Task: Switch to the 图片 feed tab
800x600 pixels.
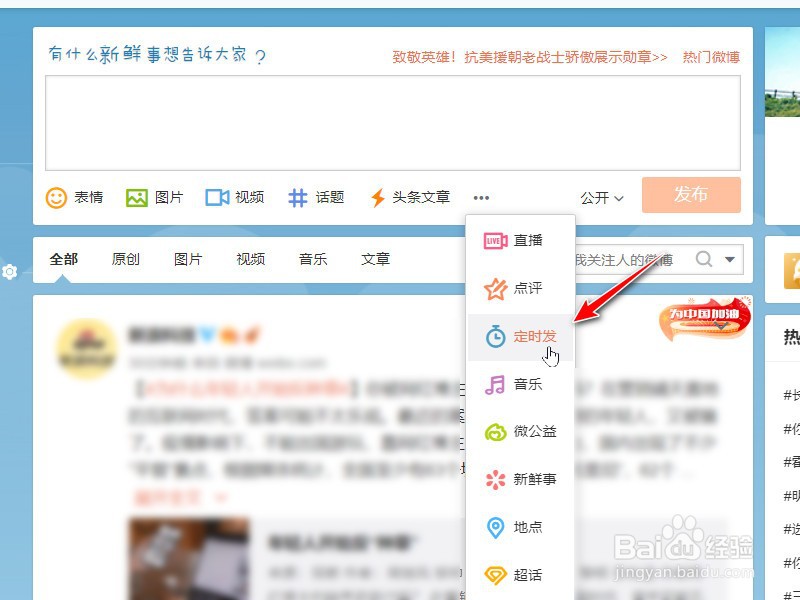Action: 188,259
